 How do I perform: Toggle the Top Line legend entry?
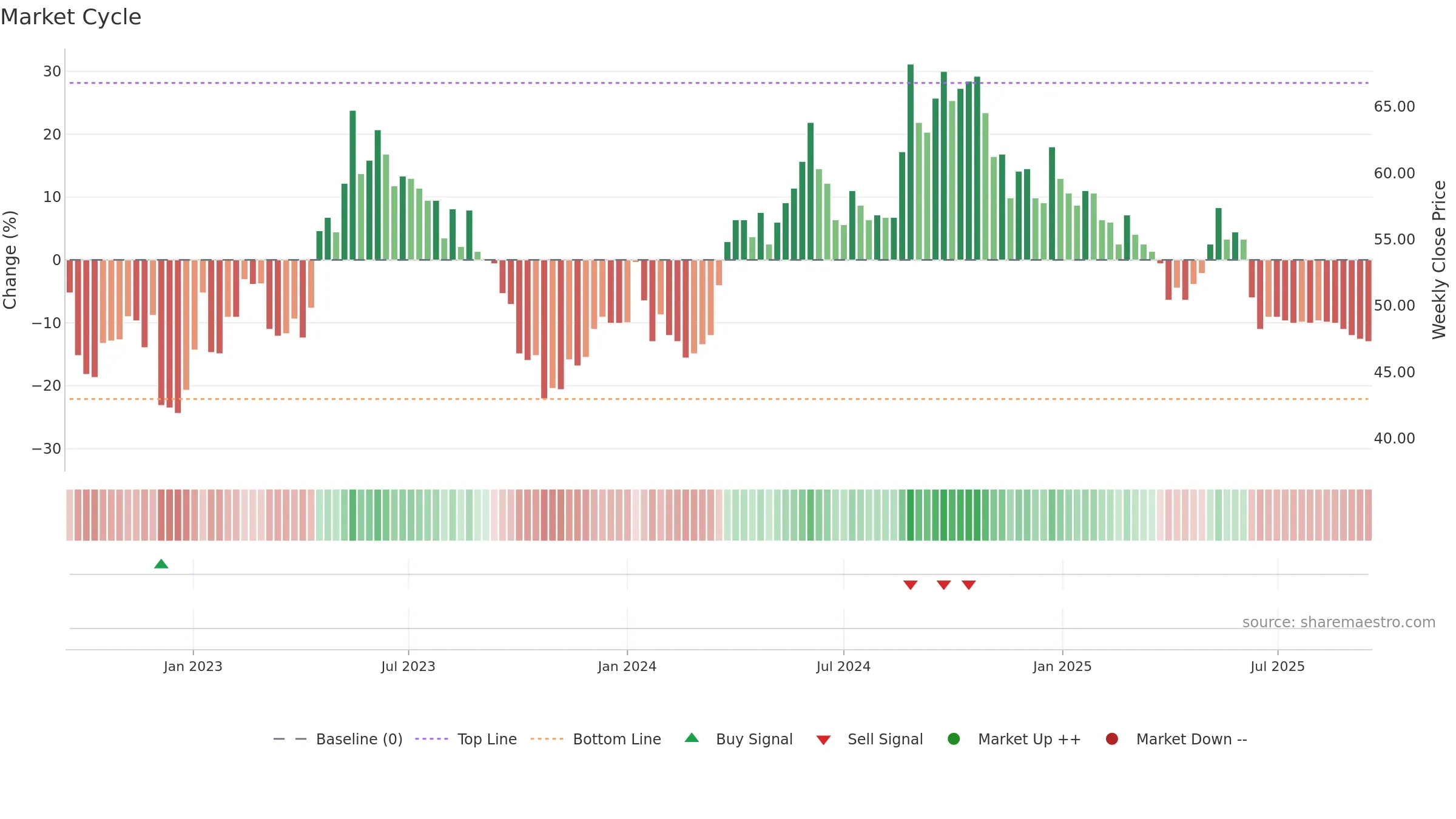coord(466,739)
